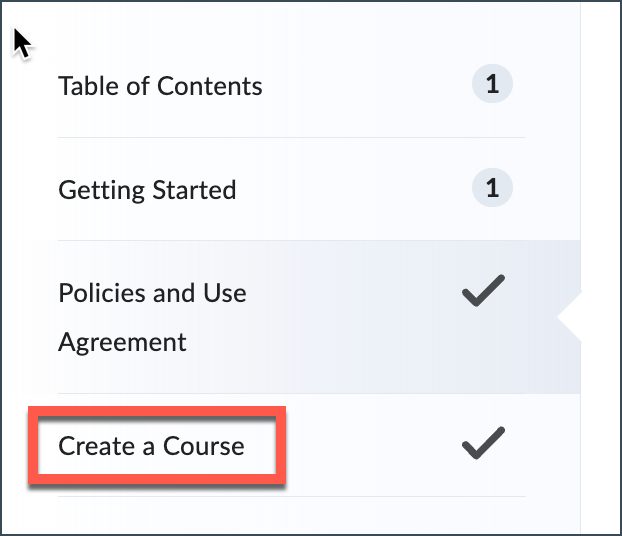Click the completion checkmark beside Create a Course
The width and height of the screenshot is (622, 536).
(484, 443)
